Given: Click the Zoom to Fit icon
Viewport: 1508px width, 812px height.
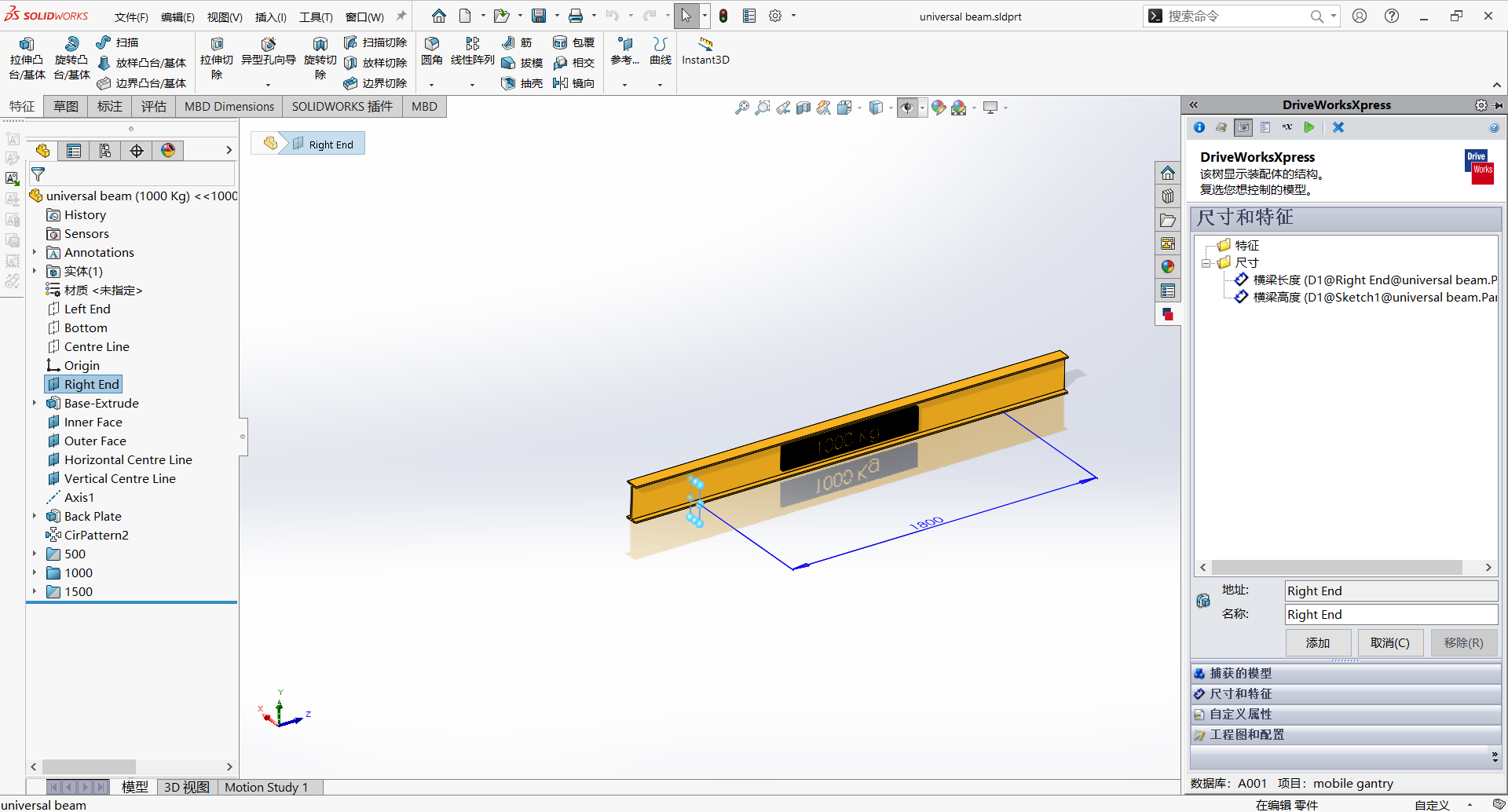Looking at the screenshot, I should click(x=741, y=108).
